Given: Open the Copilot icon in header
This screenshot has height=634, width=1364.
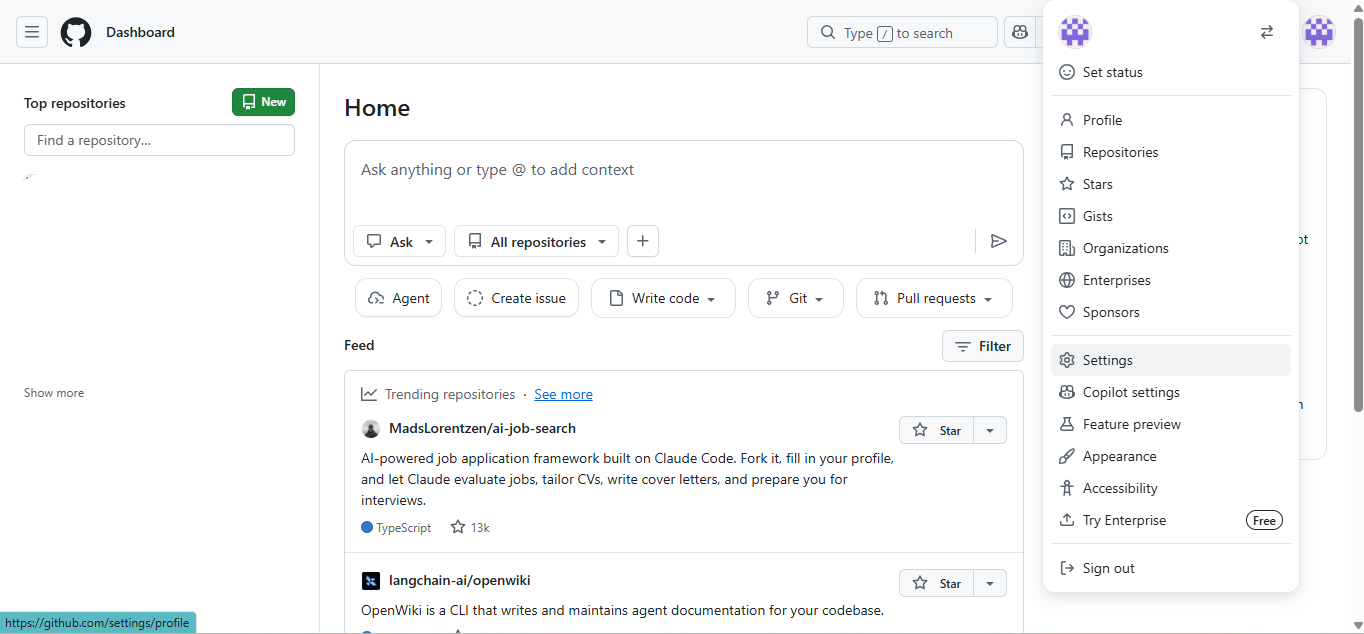Looking at the screenshot, I should tap(1020, 32).
